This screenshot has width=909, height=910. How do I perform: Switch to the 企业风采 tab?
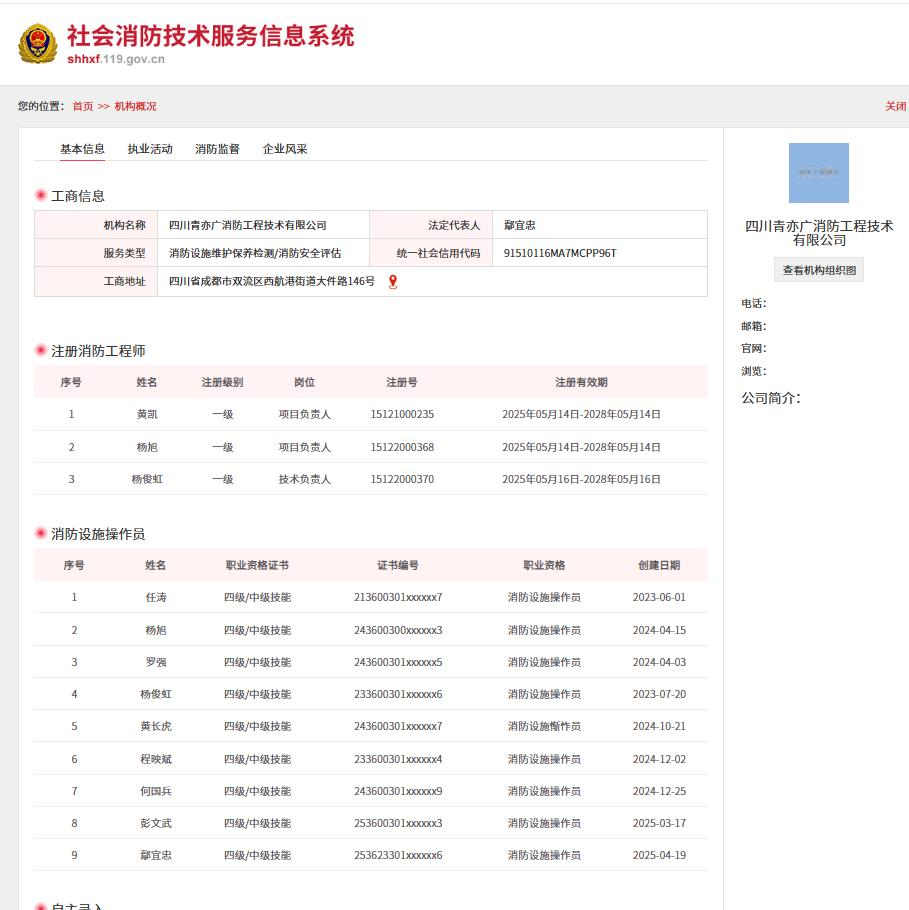[285, 148]
